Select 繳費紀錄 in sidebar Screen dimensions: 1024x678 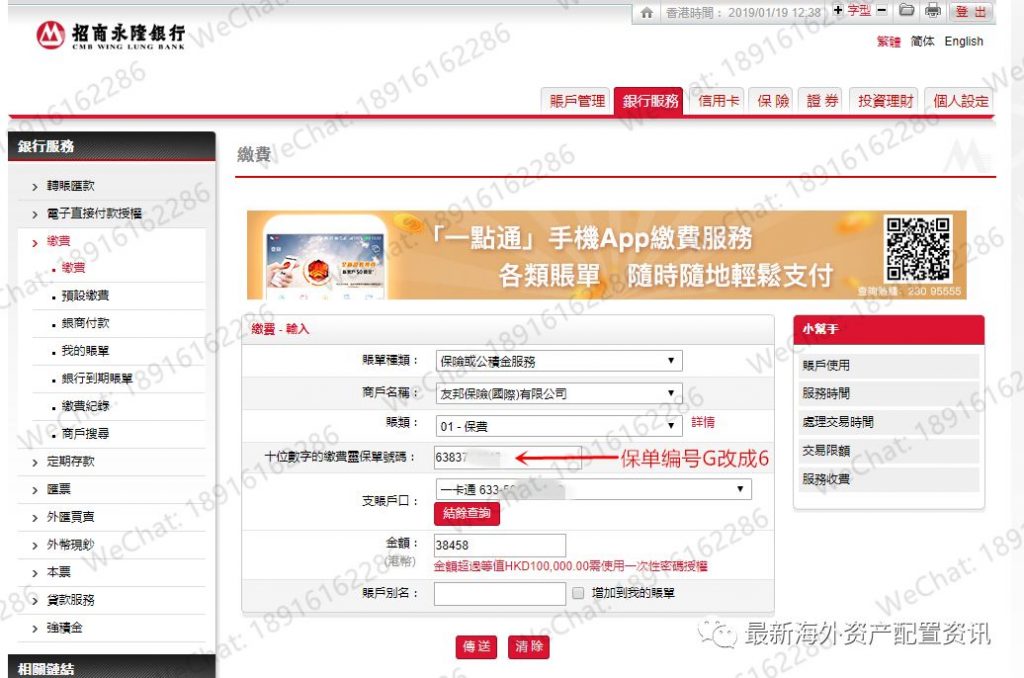[x=85, y=406]
